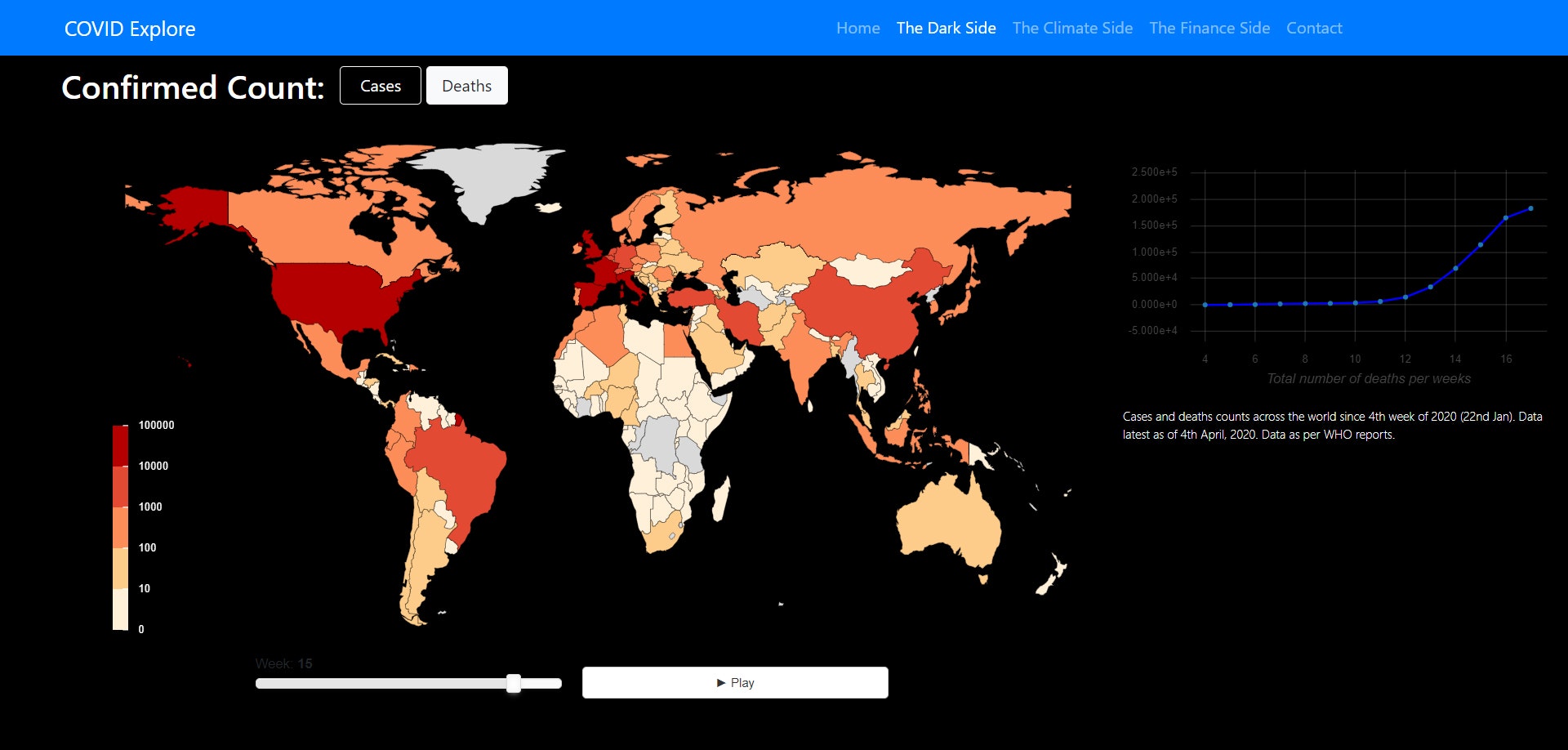Click the WHO data description paragraph

click(x=1332, y=426)
